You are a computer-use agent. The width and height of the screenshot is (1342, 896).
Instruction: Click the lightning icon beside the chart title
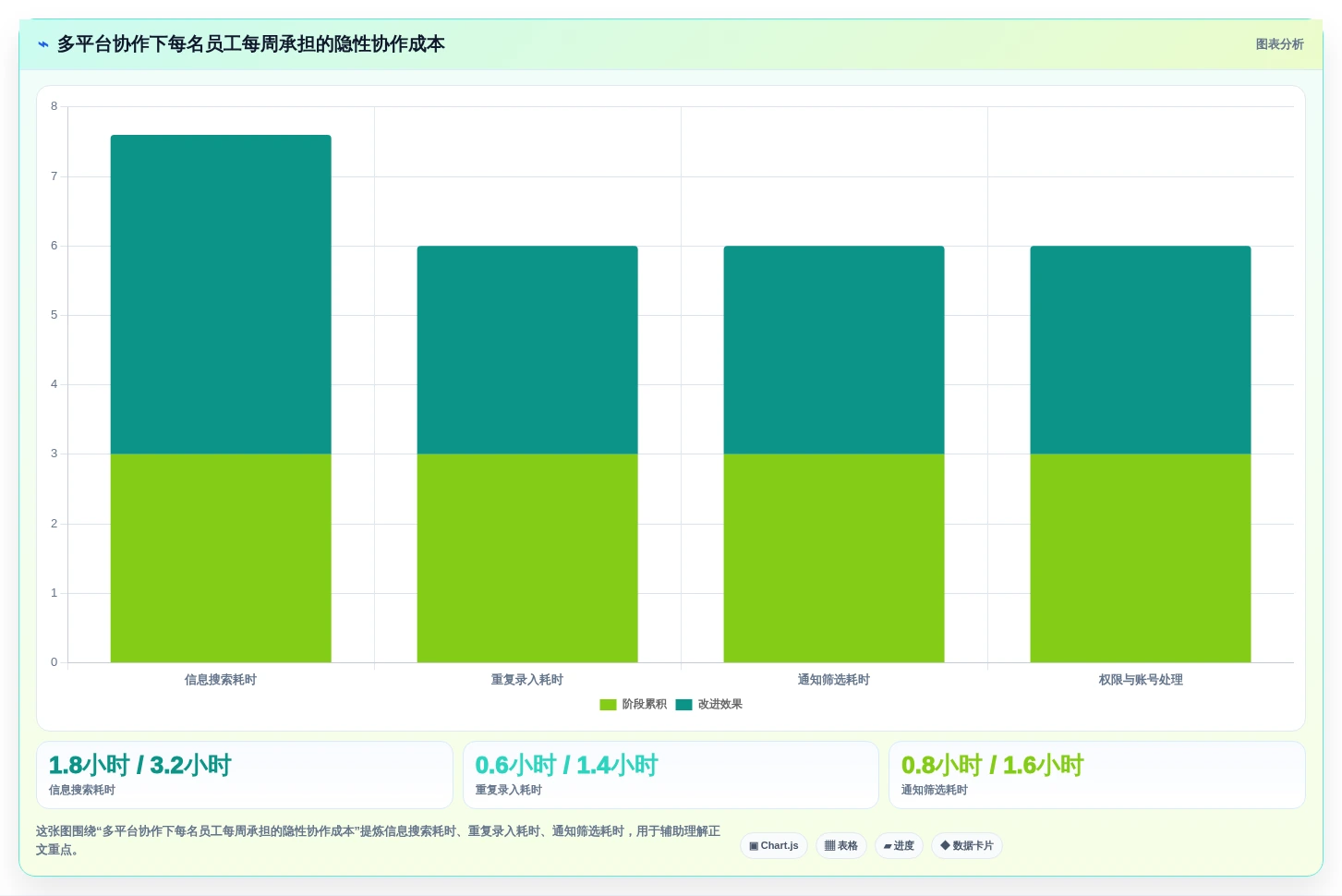tap(43, 44)
